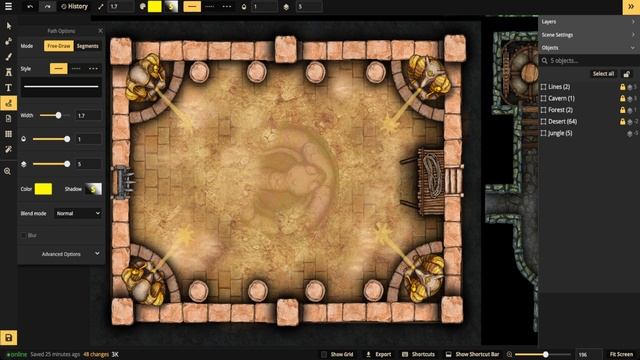Open the top toolbar yellow color picker
Viewport: 640px width, 360px height.
tap(154, 7)
